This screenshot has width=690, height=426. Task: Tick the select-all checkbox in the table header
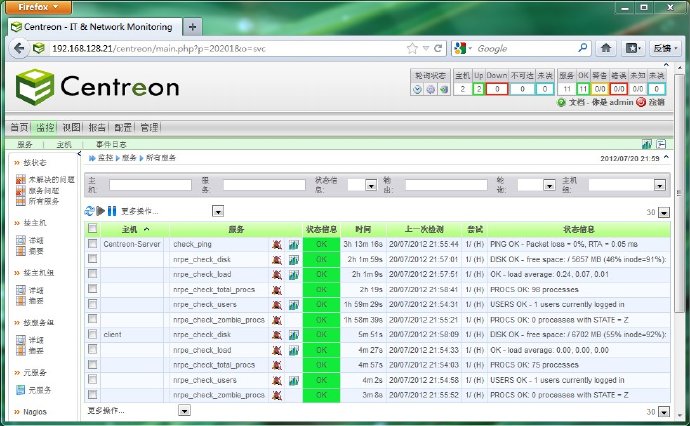[92, 228]
